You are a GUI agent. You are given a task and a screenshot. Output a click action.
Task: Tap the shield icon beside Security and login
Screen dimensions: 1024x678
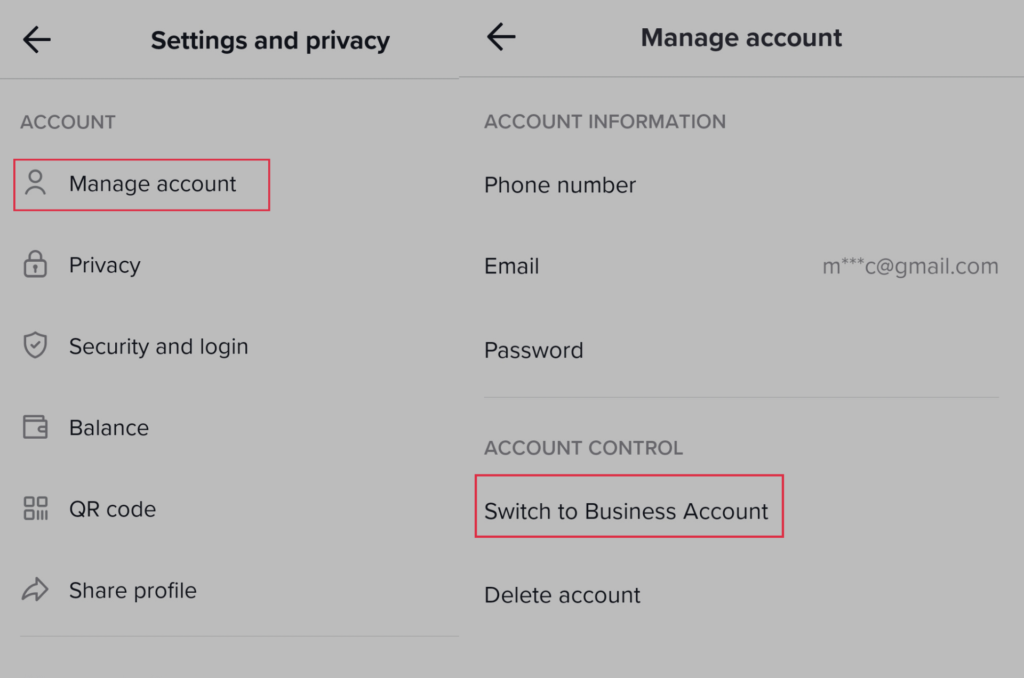click(x=35, y=345)
